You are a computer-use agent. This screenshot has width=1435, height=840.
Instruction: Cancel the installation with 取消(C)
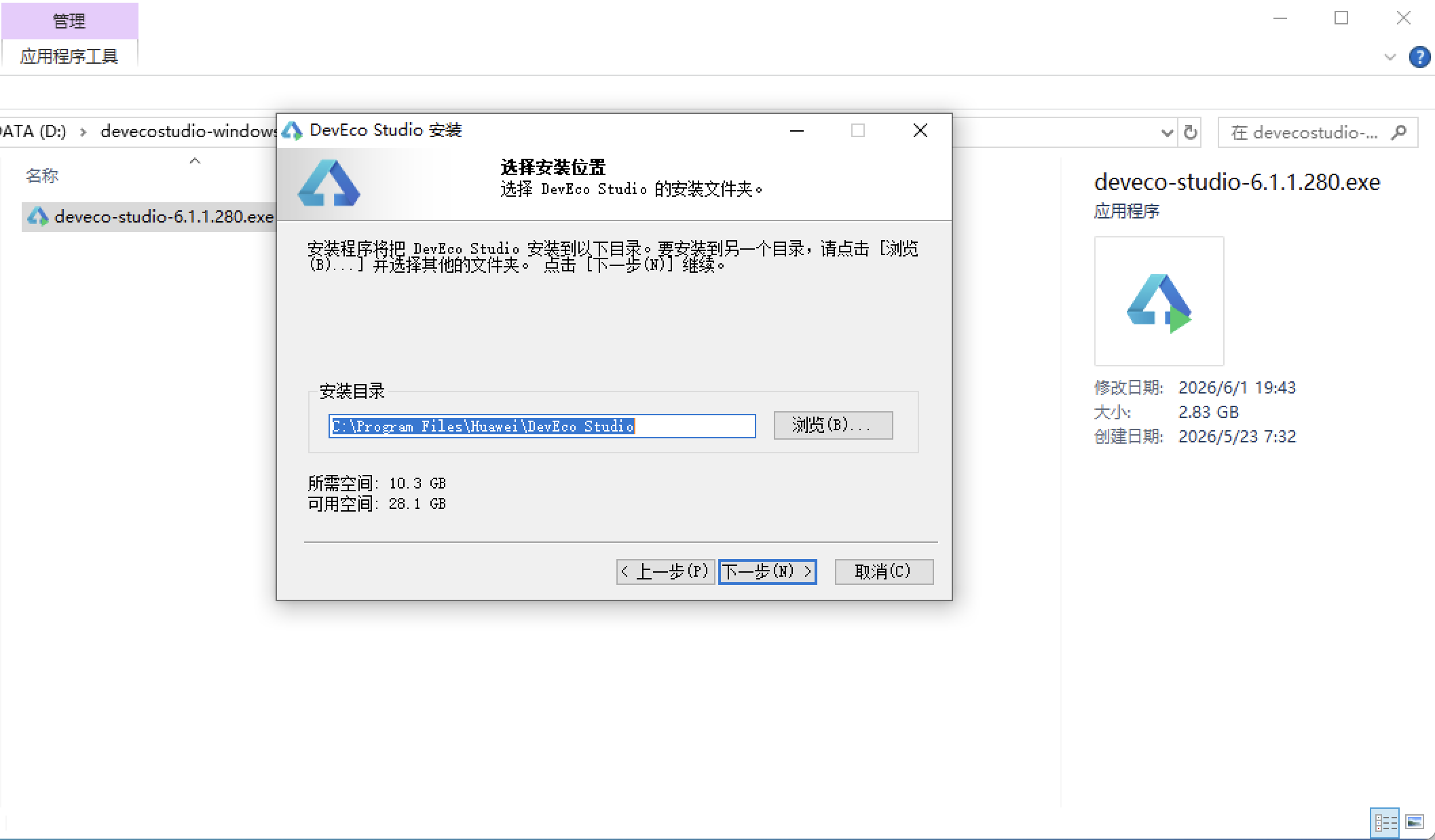point(884,571)
